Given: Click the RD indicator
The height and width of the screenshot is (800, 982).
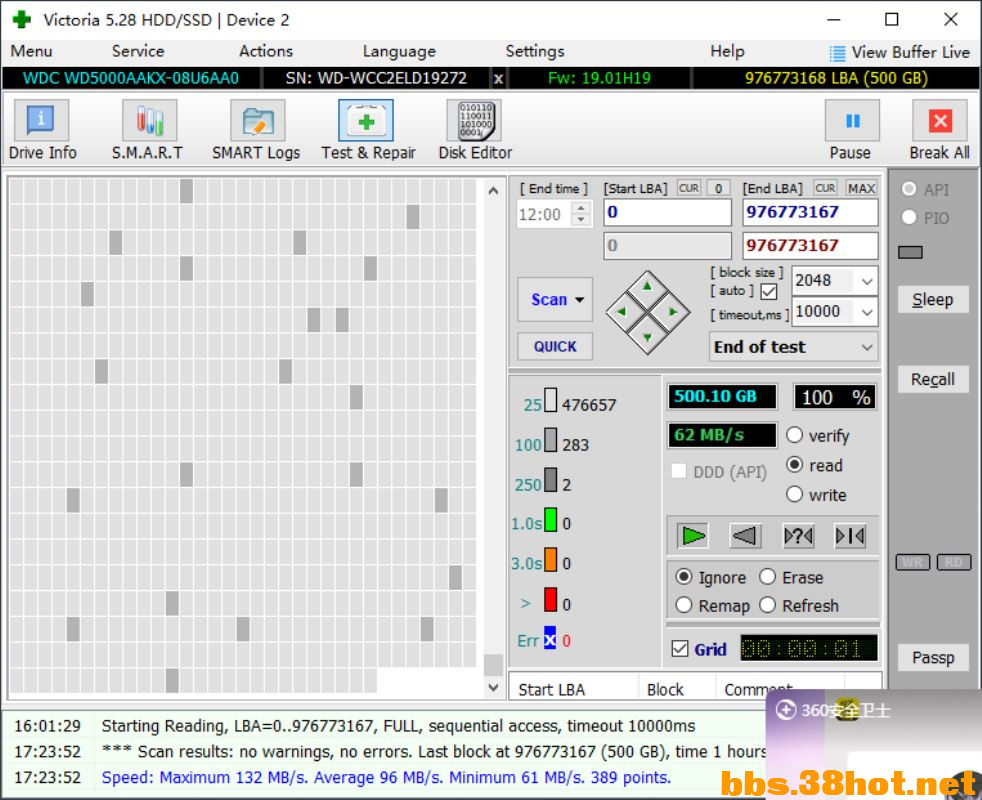Looking at the screenshot, I should (x=954, y=562).
